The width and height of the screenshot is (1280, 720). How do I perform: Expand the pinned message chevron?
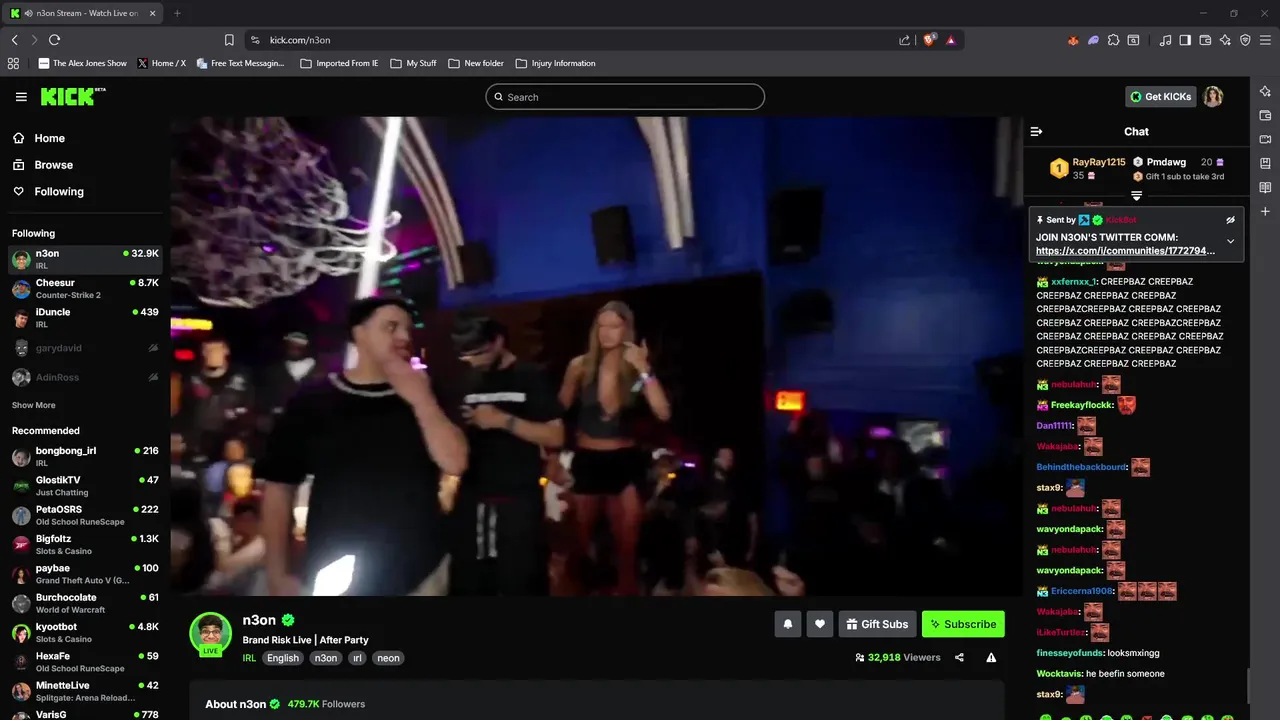point(1230,241)
